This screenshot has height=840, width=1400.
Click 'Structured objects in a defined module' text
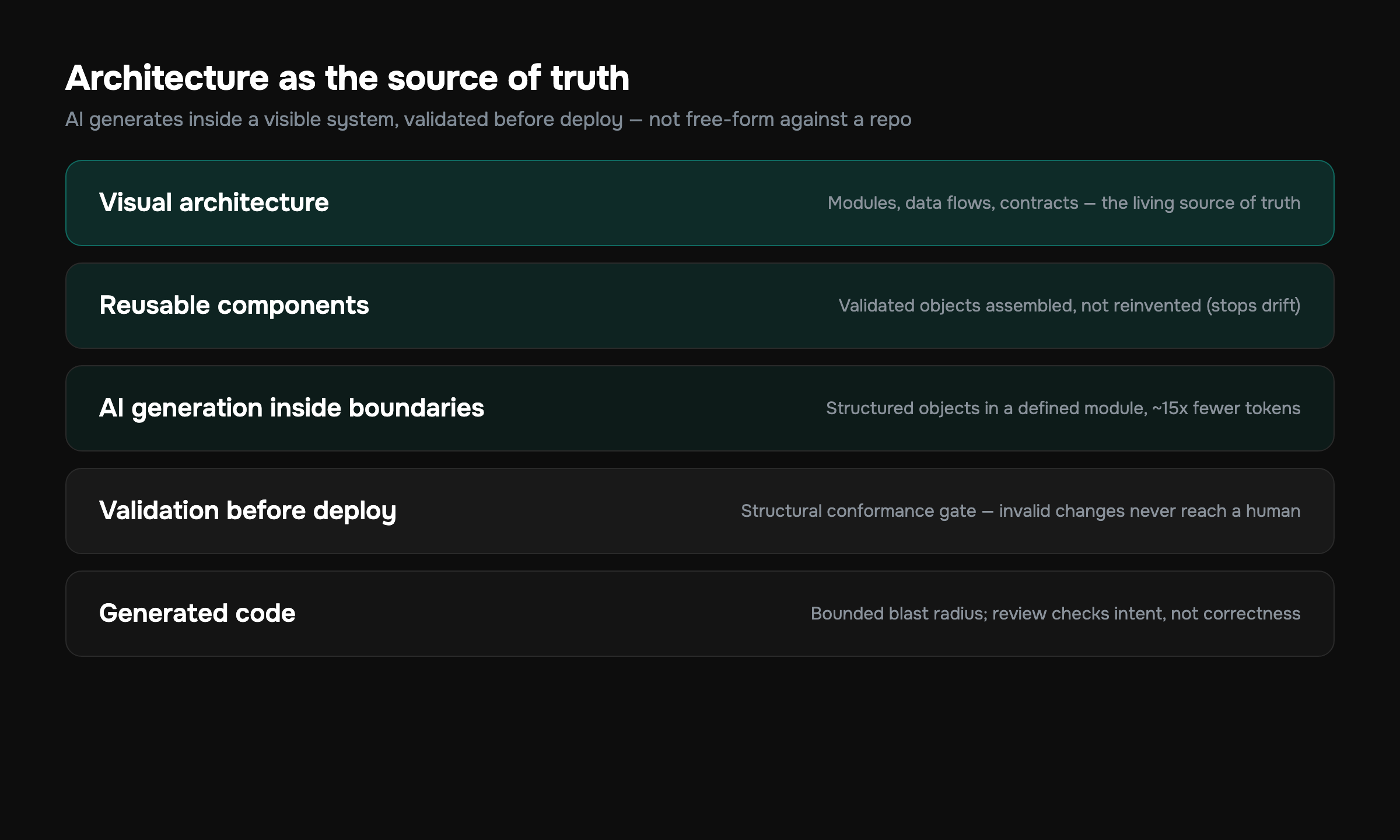coord(1063,408)
